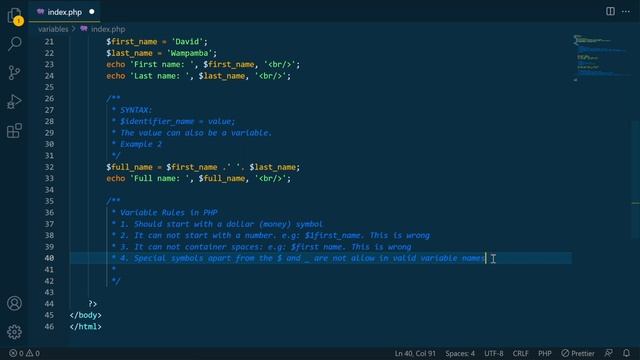The width and height of the screenshot is (640, 360).
Task: Click line number 35 in gutter
Action: coord(49,201)
